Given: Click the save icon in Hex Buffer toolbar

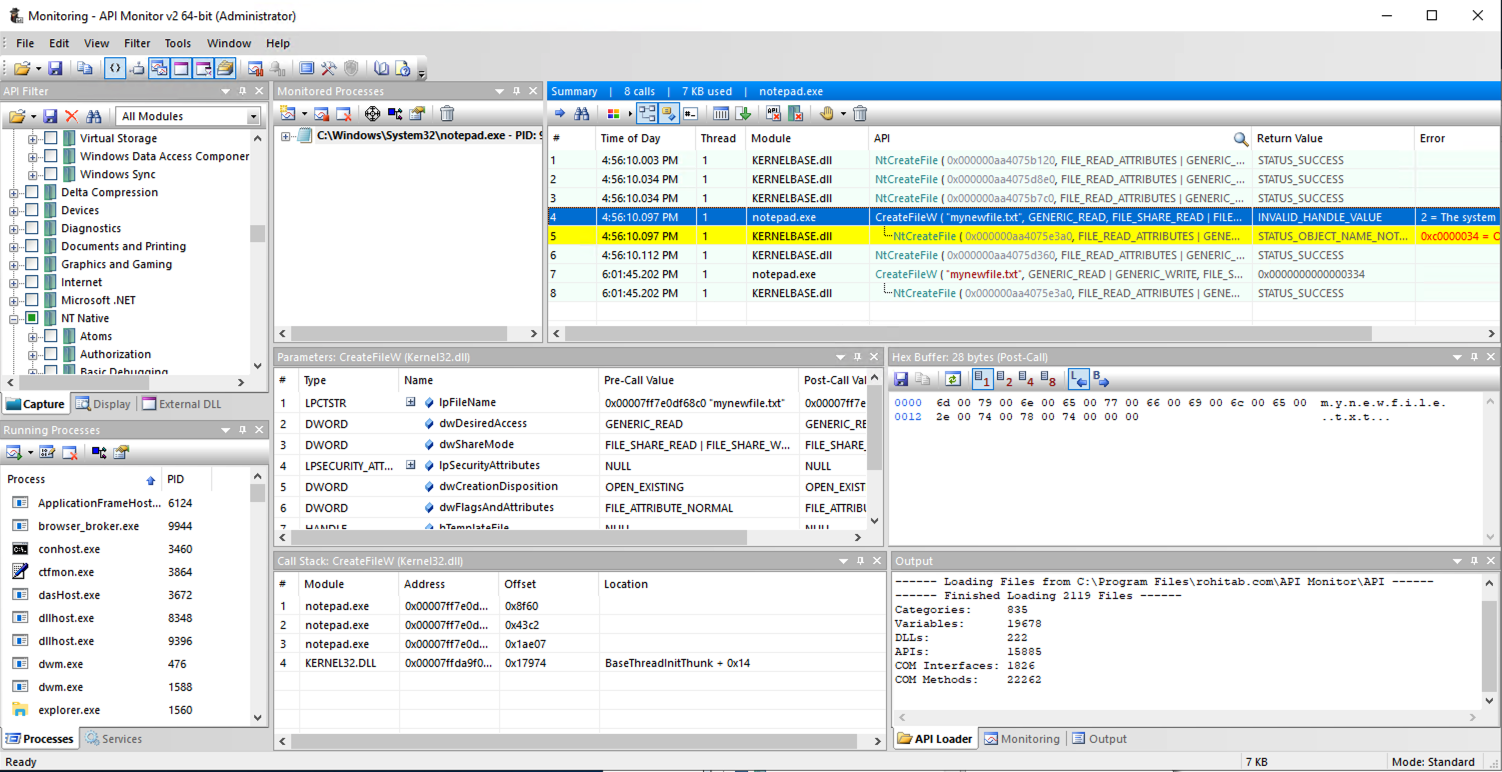Looking at the screenshot, I should (x=901, y=379).
